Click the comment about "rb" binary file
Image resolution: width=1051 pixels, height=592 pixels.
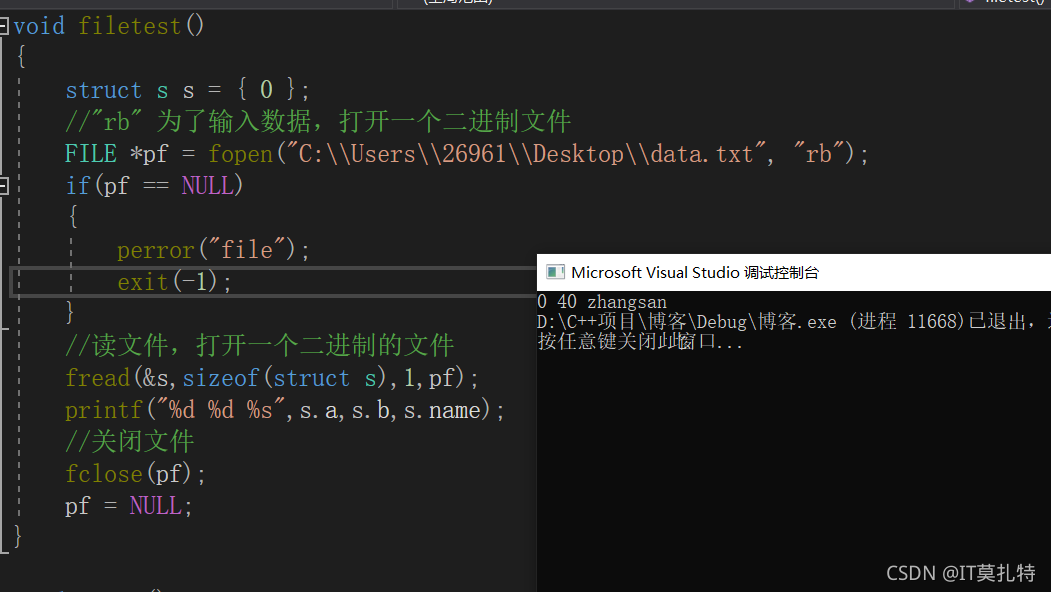point(318,122)
